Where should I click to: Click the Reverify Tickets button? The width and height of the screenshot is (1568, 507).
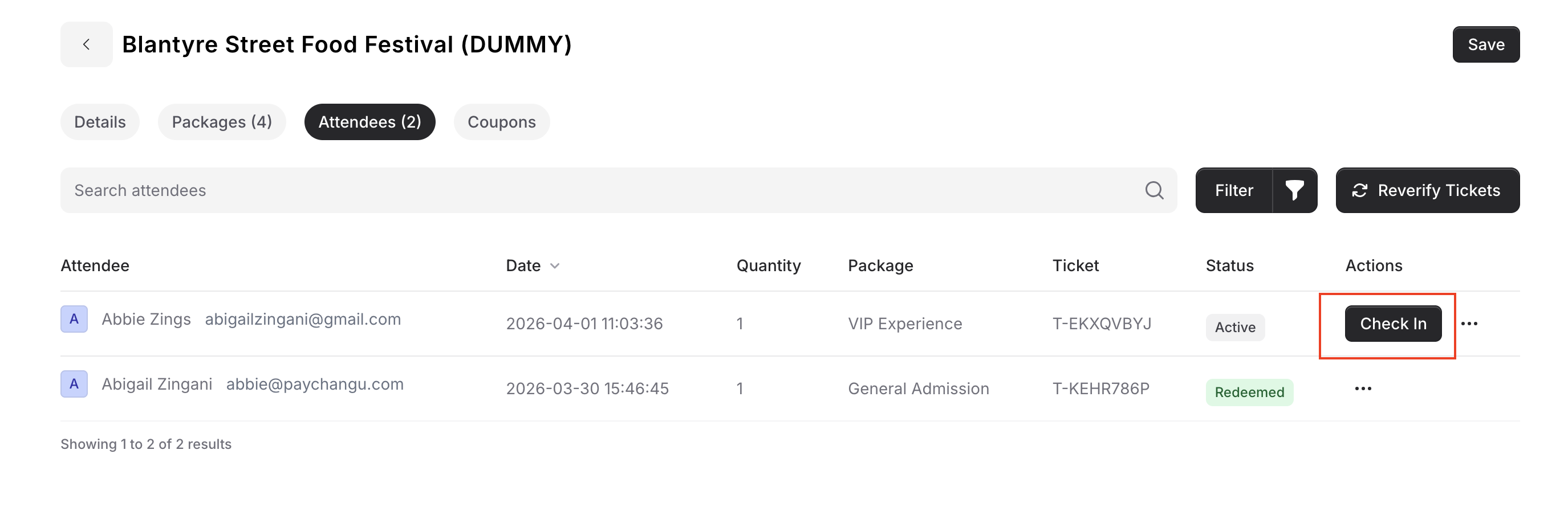coord(1427,190)
